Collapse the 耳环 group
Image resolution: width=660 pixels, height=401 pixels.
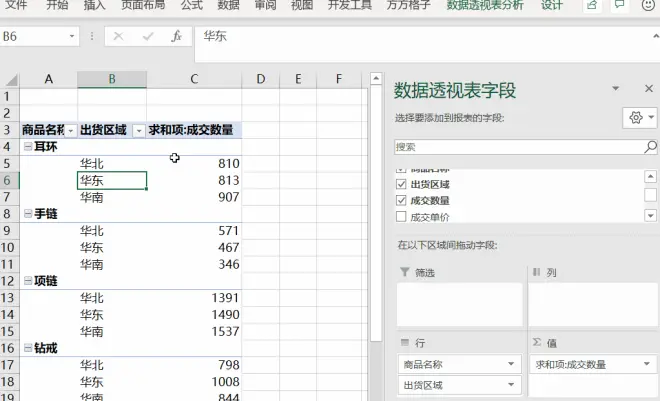click(x=28, y=146)
